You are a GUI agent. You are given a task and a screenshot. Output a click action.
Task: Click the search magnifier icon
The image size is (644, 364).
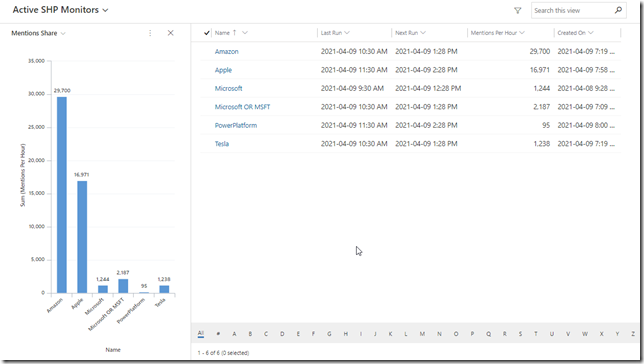click(618, 10)
